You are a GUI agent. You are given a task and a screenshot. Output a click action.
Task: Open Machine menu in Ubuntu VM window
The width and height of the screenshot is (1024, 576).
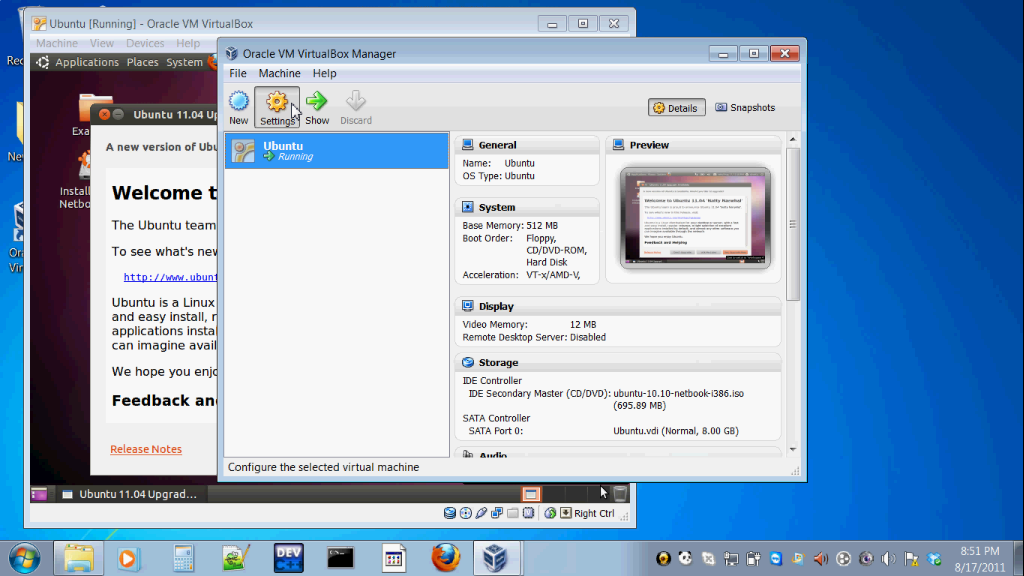pos(57,43)
